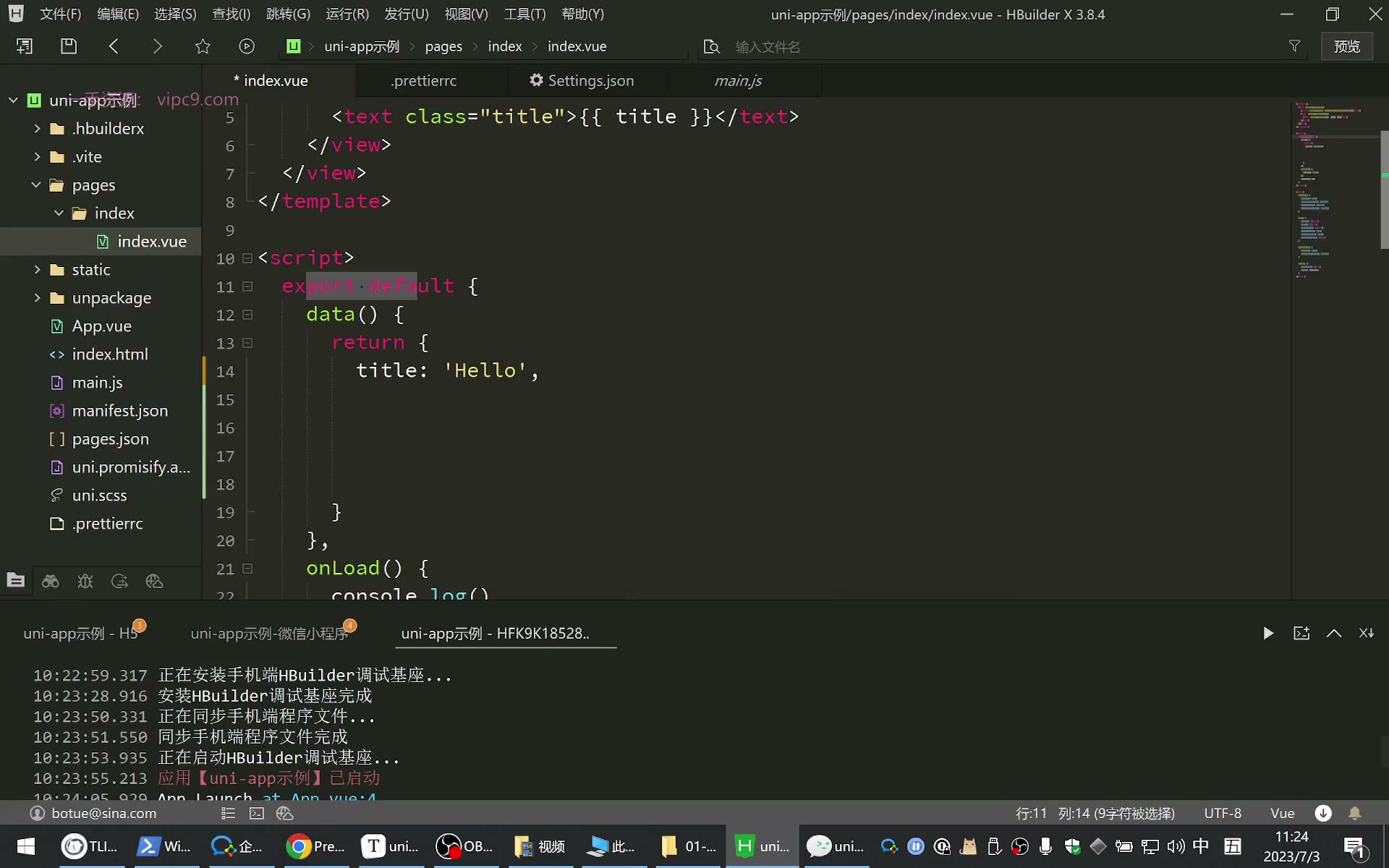The width and height of the screenshot is (1389, 868).
Task: Bookmark with the star toolbar icon
Action: pyautogui.click(x=203, y=46)
